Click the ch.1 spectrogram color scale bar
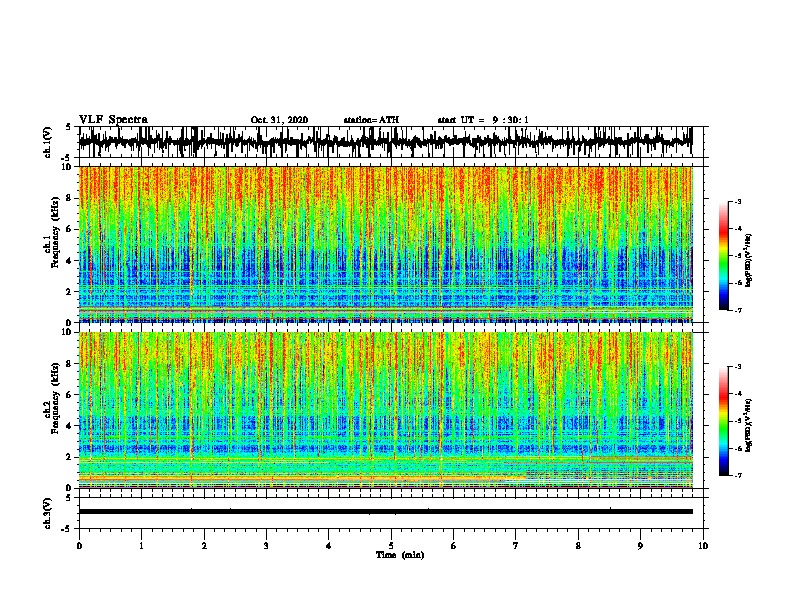 pyautogui.click(x=723, y=255)
